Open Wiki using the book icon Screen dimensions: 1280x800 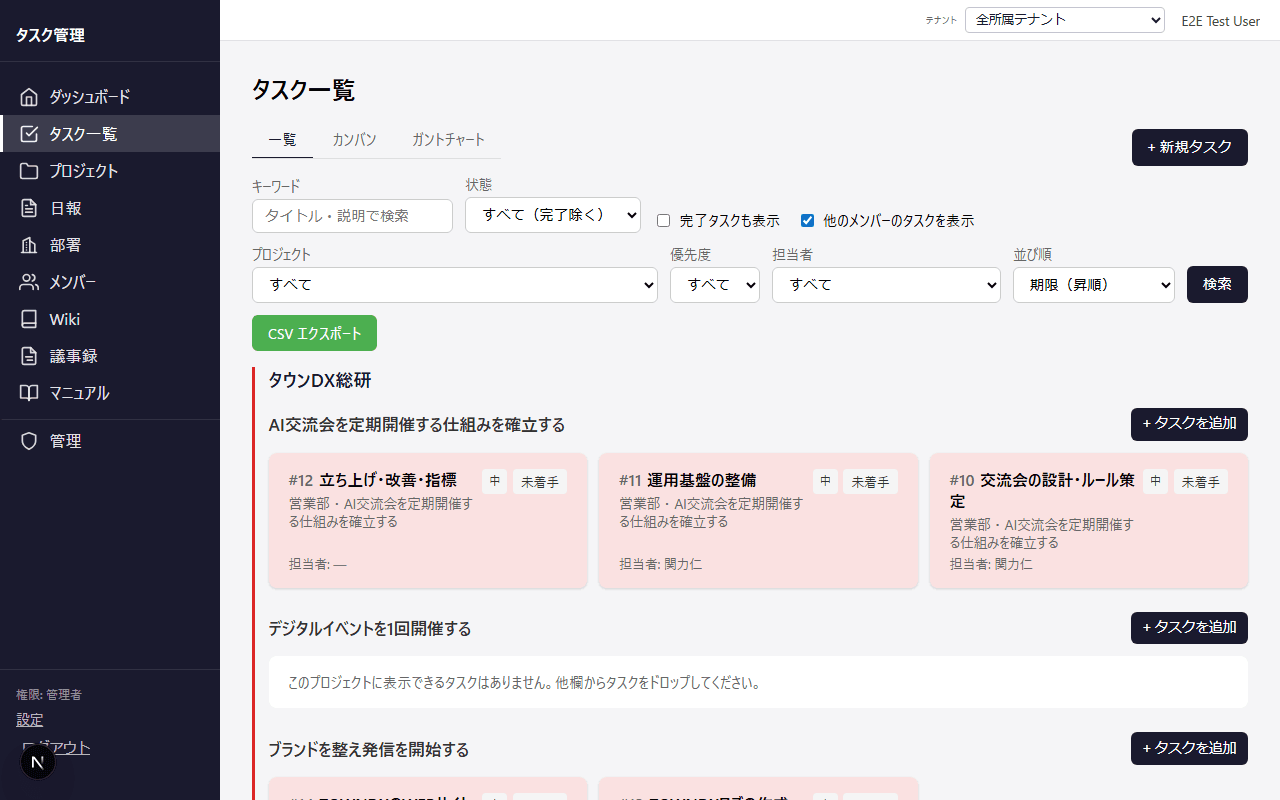[x=29, y=318]
